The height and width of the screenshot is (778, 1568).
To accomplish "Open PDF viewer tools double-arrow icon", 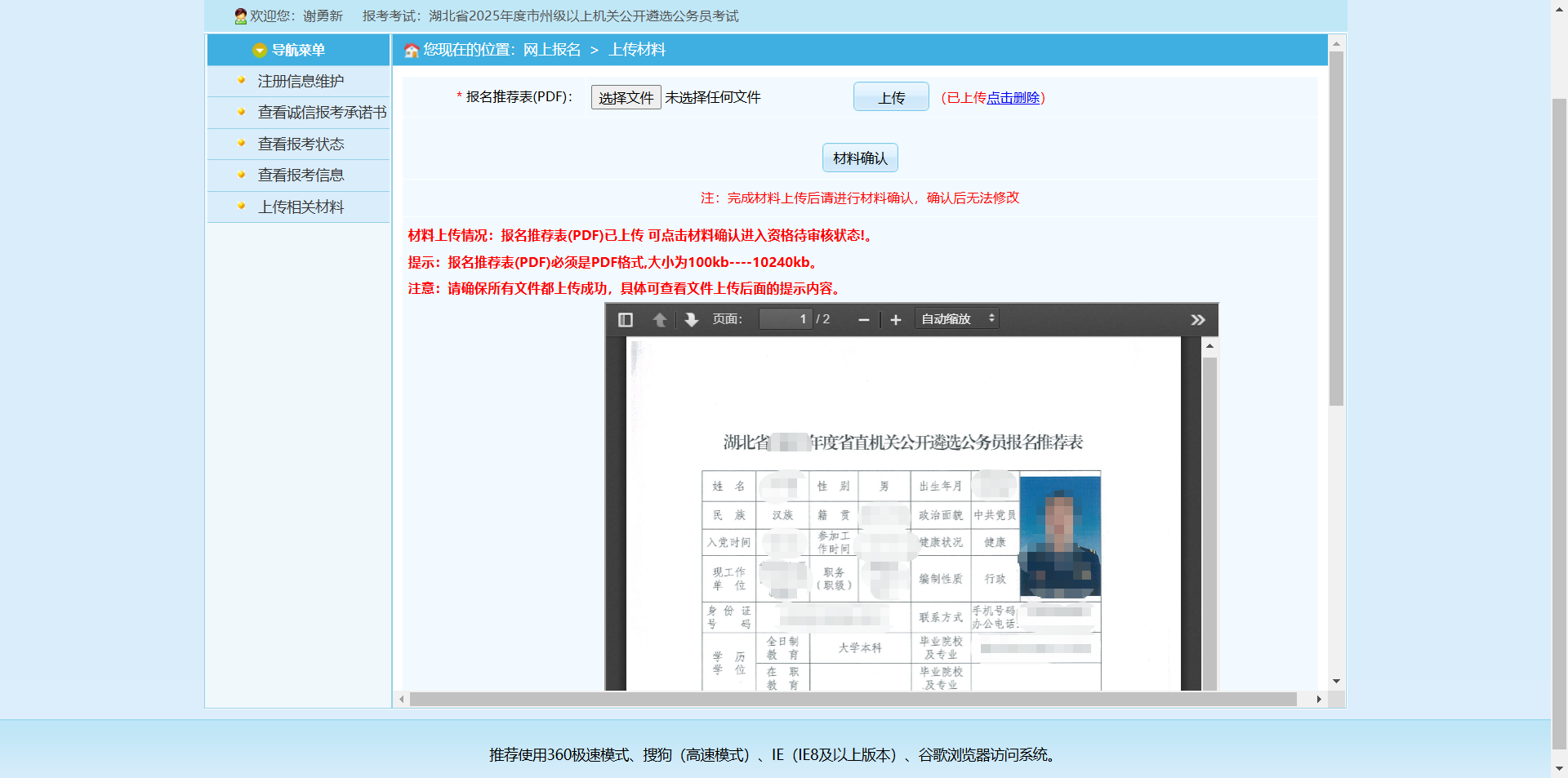I will tap(1197, 320).
